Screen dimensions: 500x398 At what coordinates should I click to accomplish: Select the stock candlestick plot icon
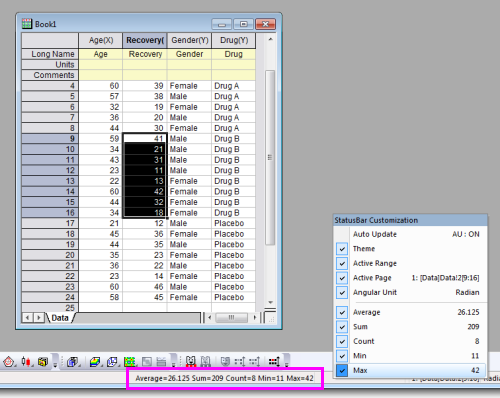coord(26,361)
